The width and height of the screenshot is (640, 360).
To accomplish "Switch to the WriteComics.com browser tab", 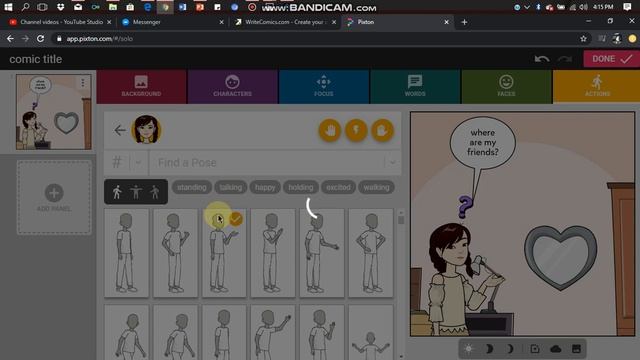I will click(286, 22).
